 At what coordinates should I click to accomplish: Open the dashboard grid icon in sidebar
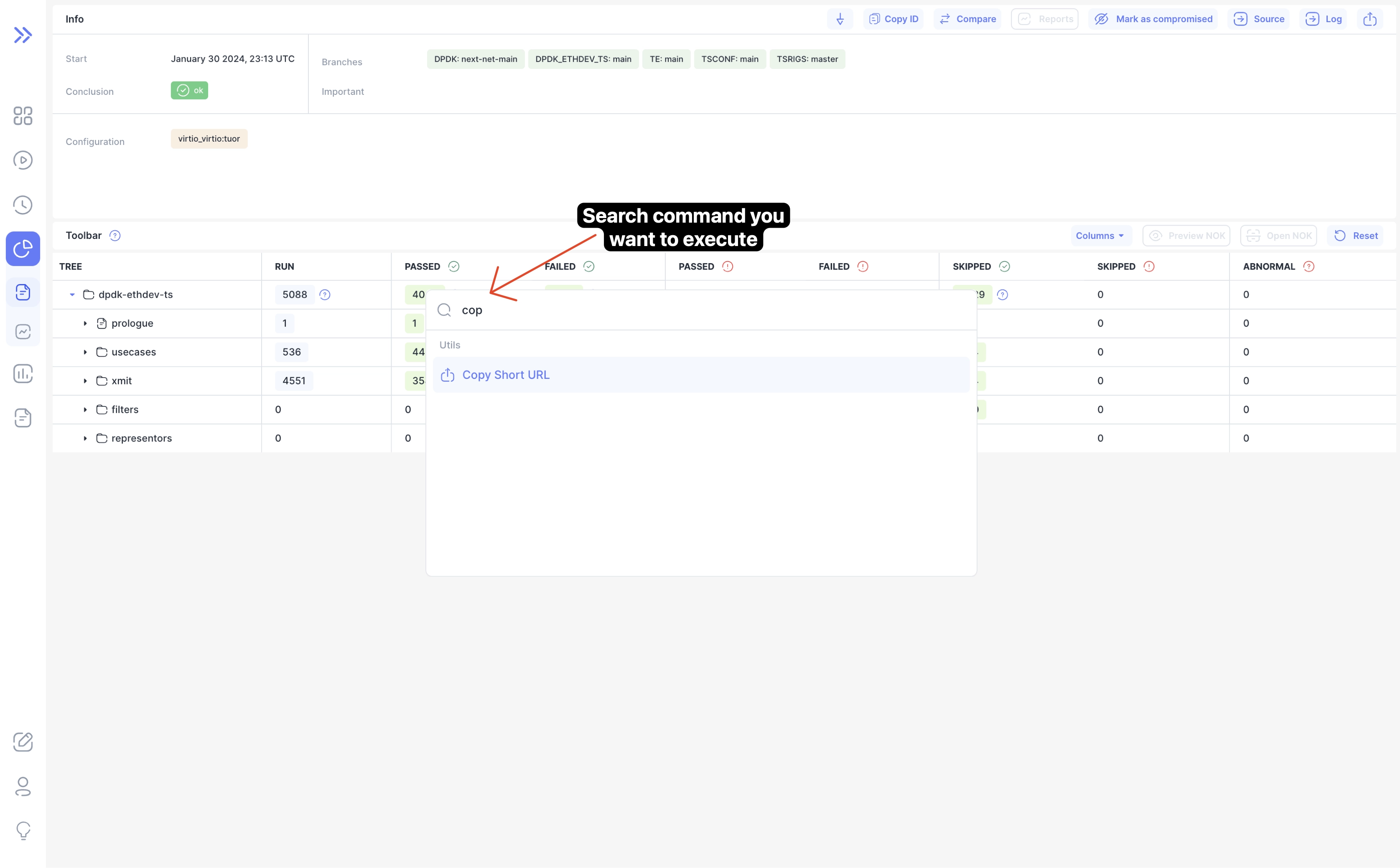[23, 115]
